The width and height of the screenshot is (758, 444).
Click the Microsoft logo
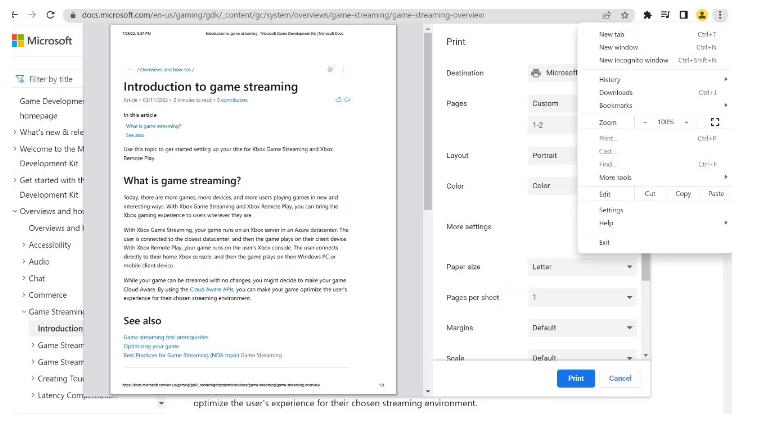pos(42,41)
